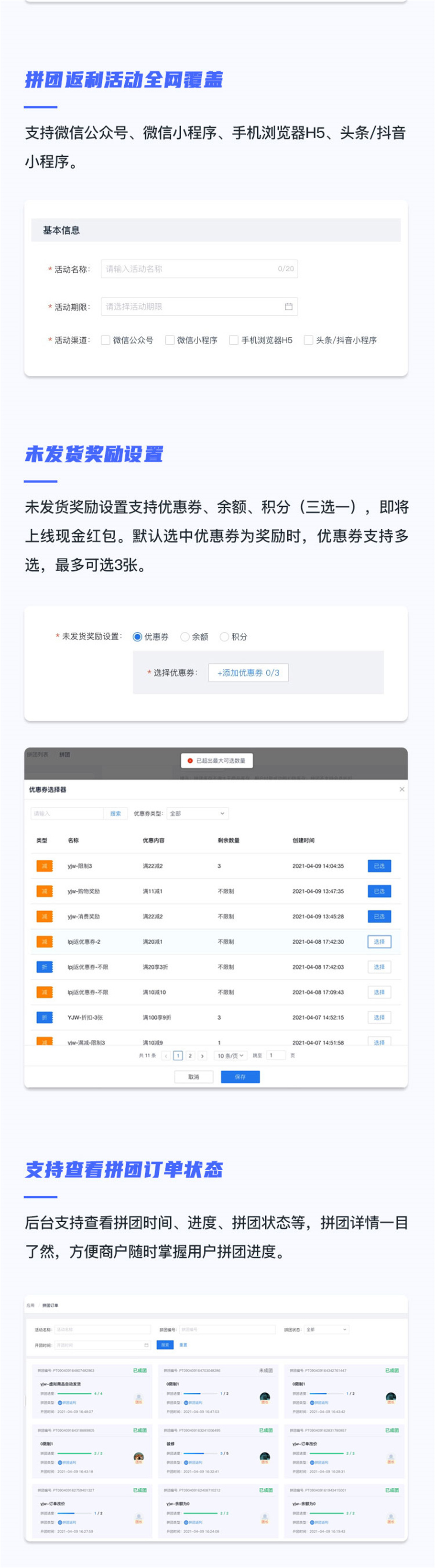This screenshot has width=435, height=1568.
Task: Go to next page using the pagination arrow
Action: tap(202, 1056)
